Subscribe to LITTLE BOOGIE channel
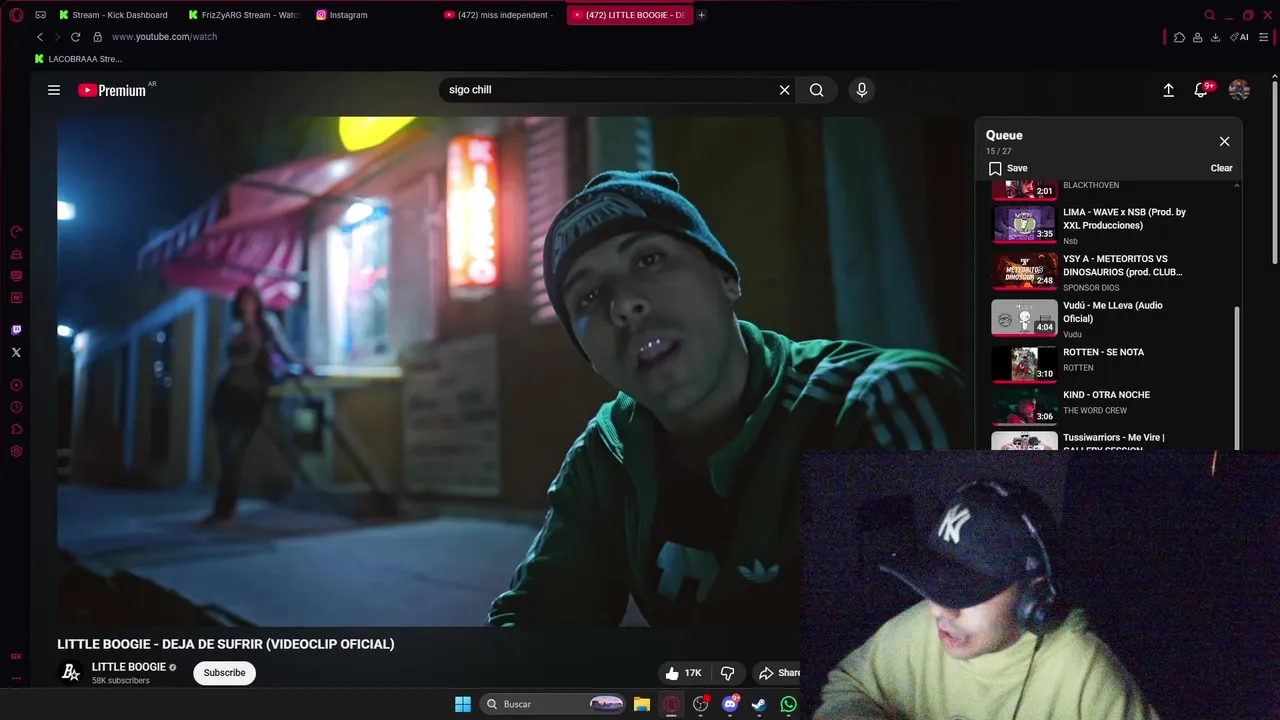This screenshot has height=720, width=1280. 224,673
